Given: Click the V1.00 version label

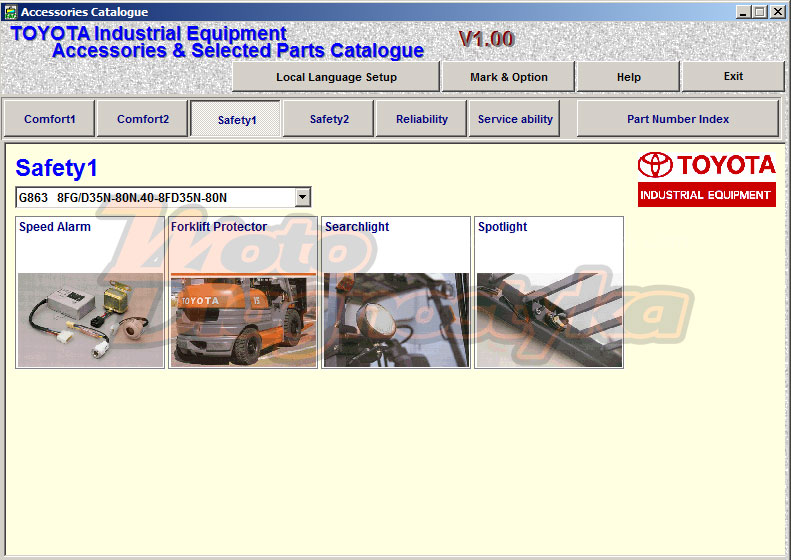Looking at the screenshot, I should [486, 39].
